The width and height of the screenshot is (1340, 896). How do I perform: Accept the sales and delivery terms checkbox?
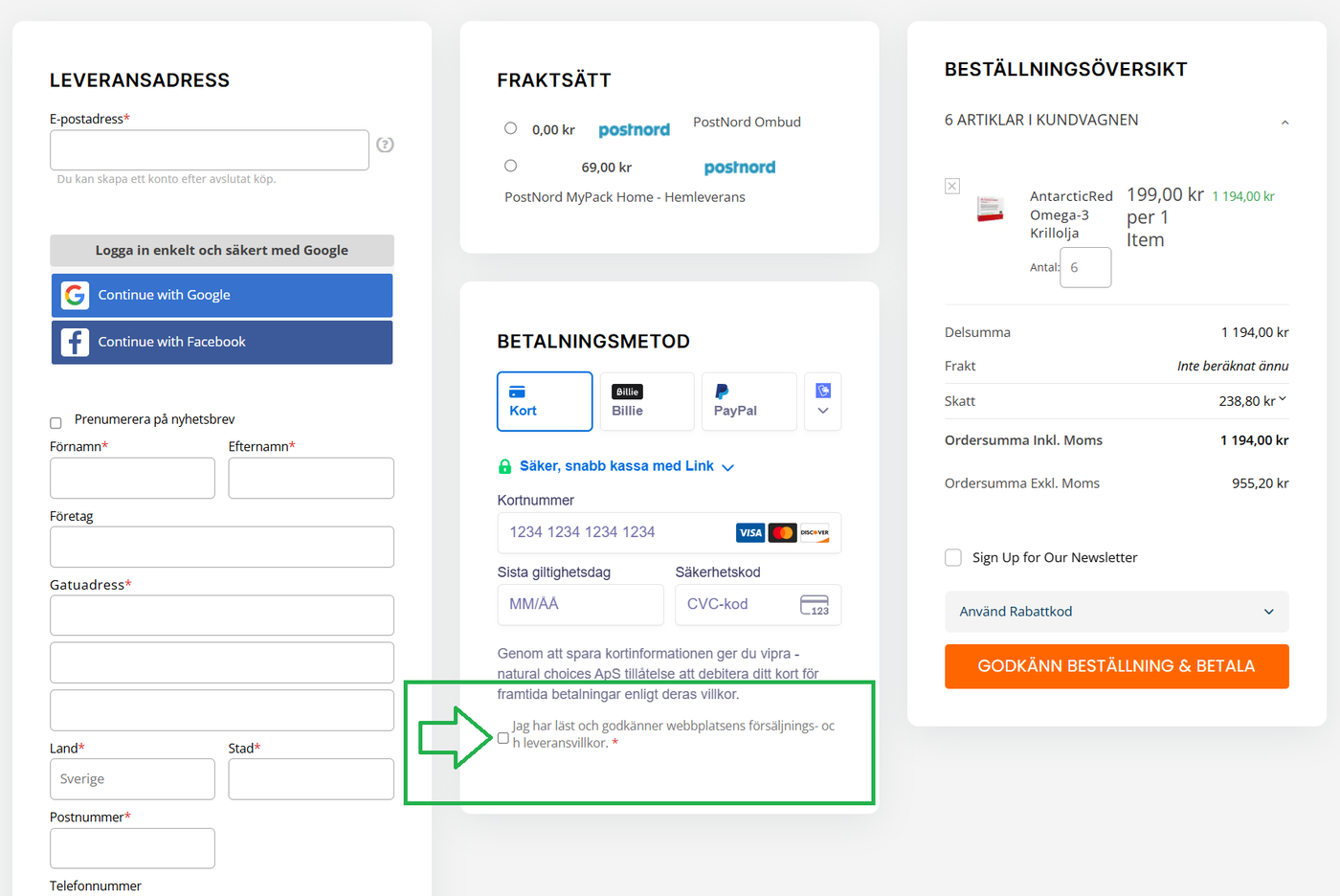[x=503, y=738]
